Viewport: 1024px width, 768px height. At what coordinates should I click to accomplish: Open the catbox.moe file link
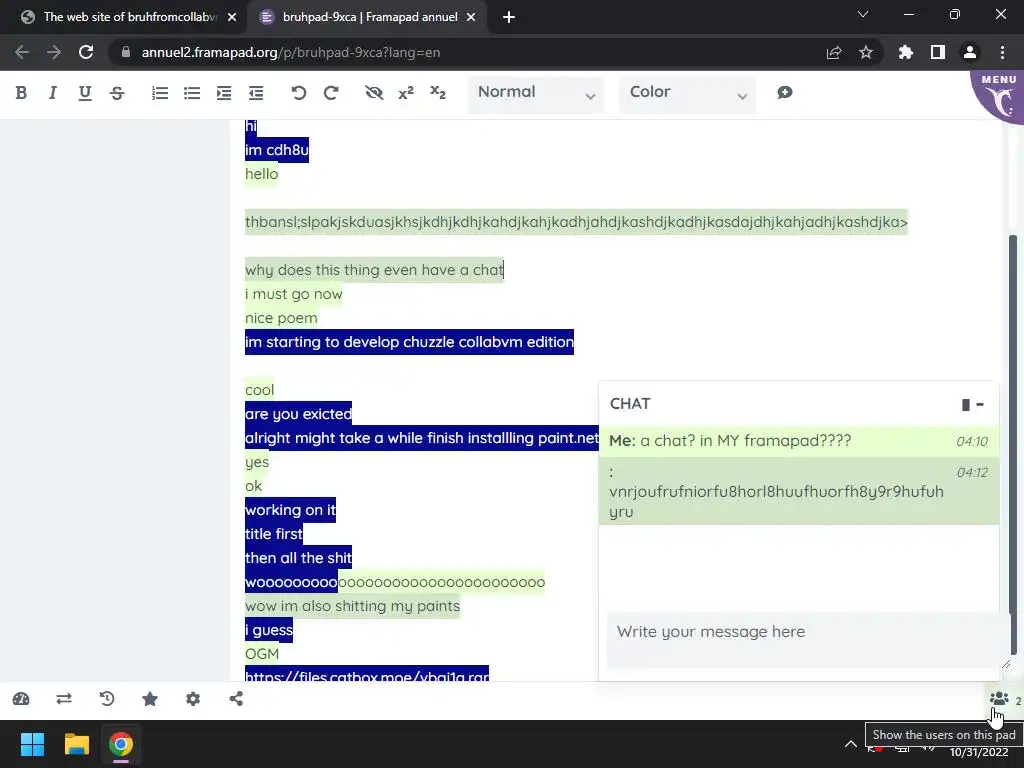[367, 675]
